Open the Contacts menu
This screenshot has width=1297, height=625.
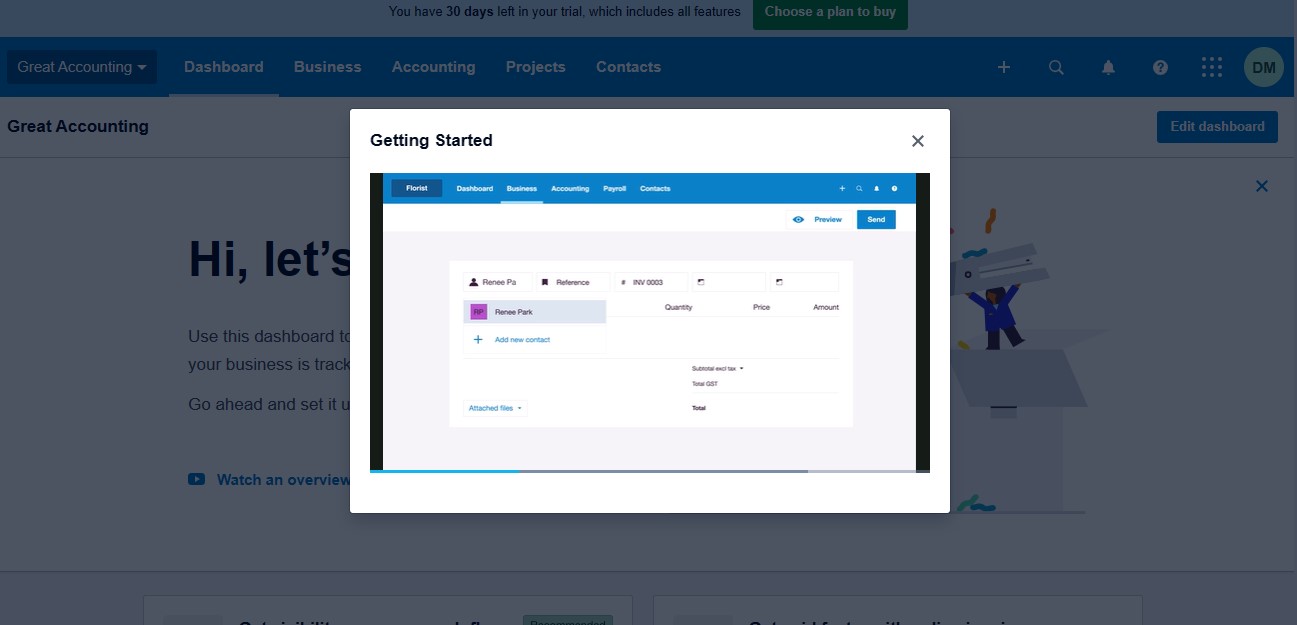pyautogui.click(x=628, y=67)
